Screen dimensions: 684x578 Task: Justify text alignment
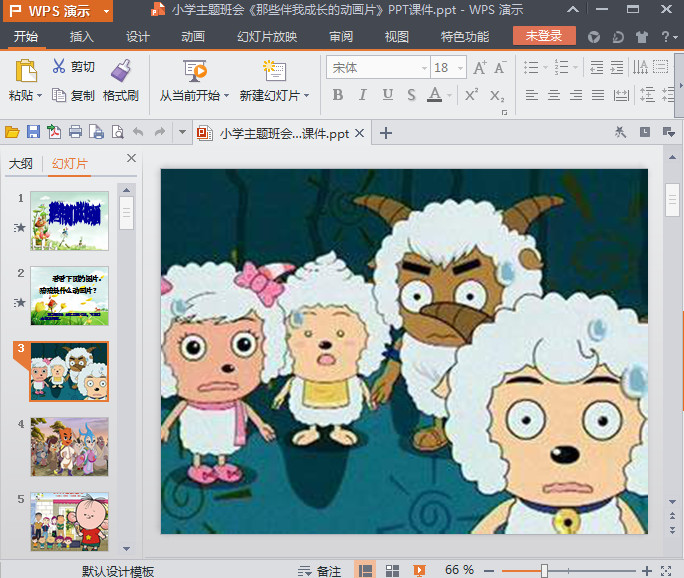pos(598,95)
